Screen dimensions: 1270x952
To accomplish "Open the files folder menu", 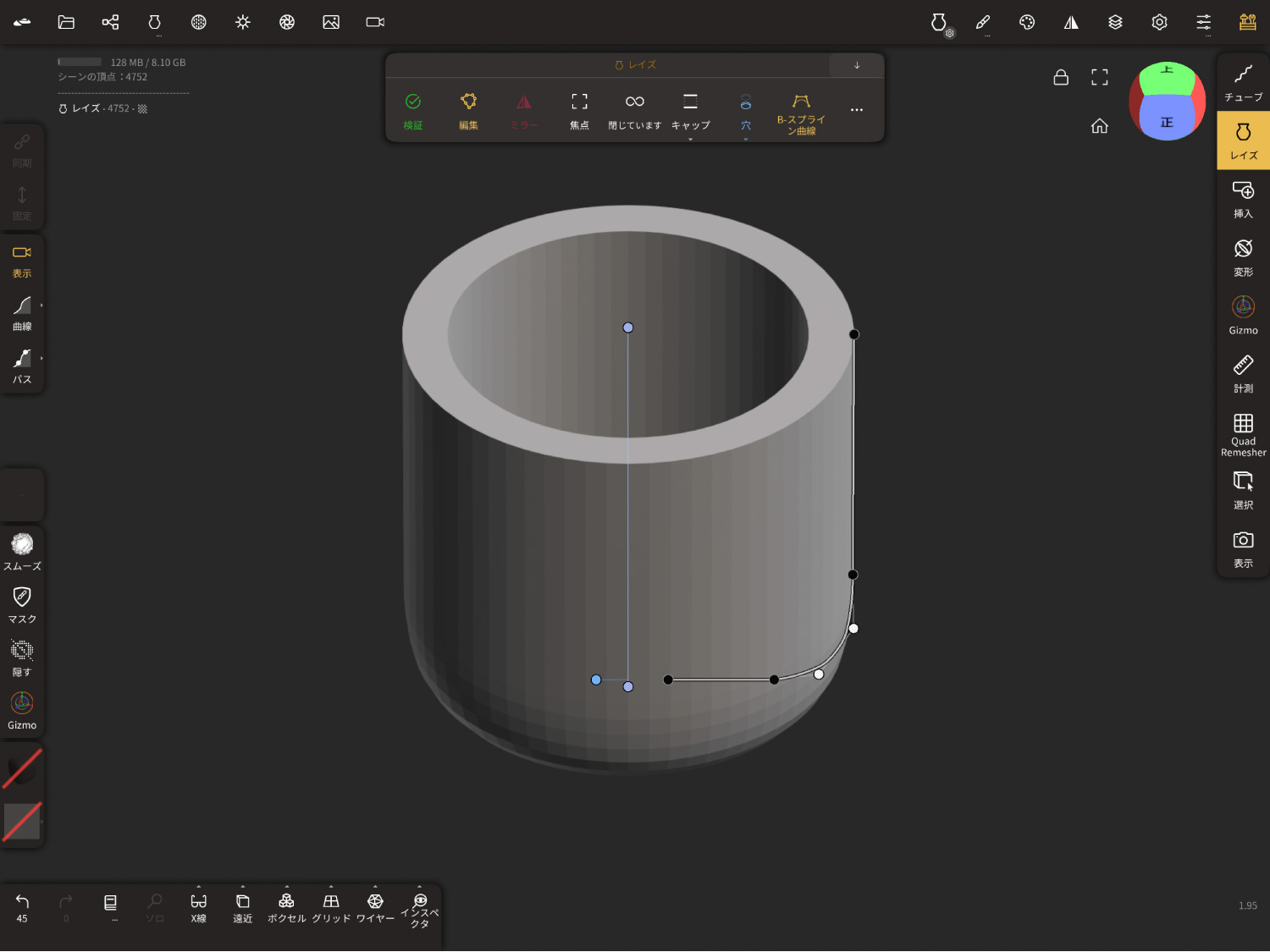I will (x=66, y=22).
